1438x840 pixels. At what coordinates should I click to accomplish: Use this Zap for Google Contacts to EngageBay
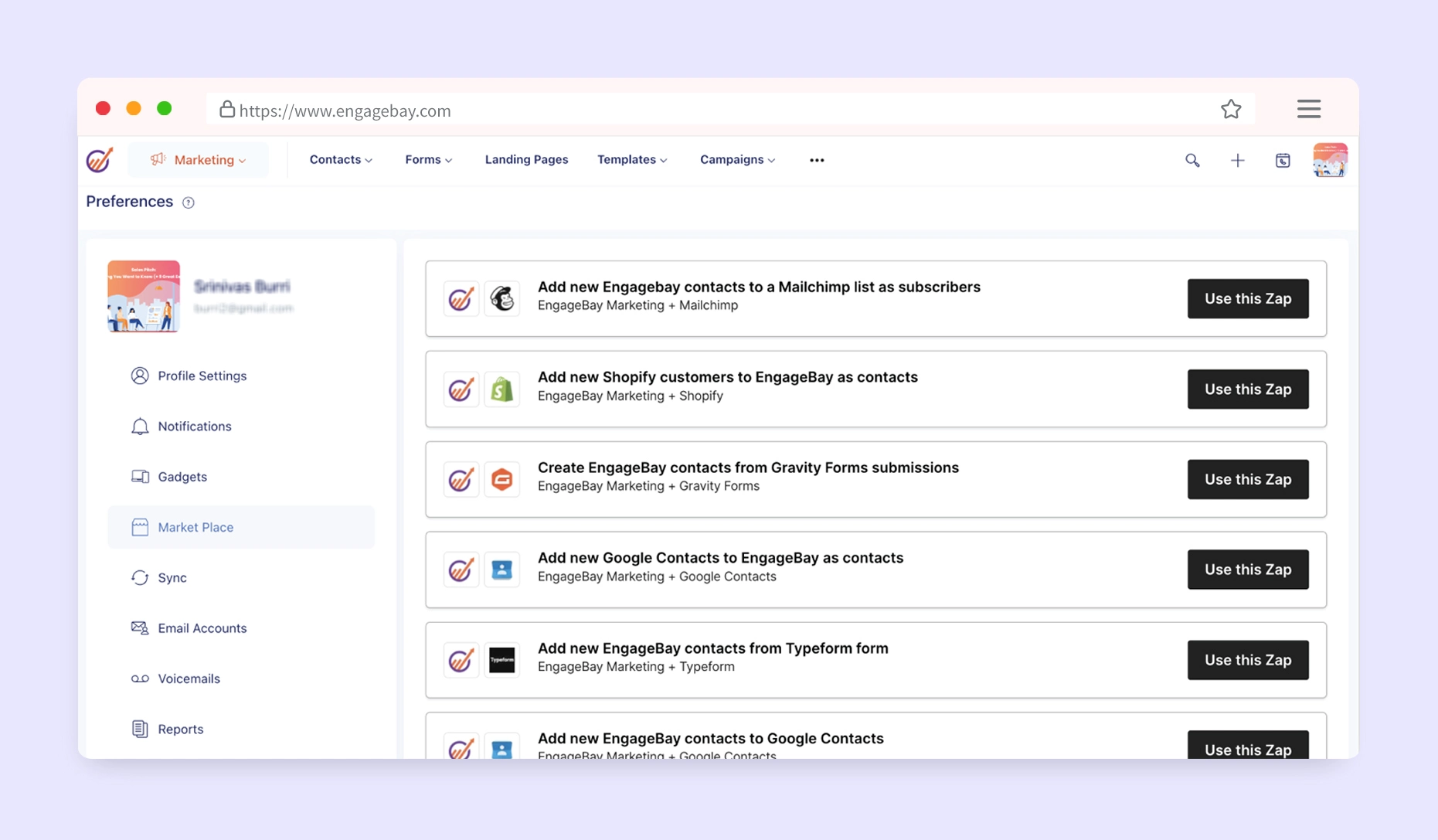[1248, 570]
